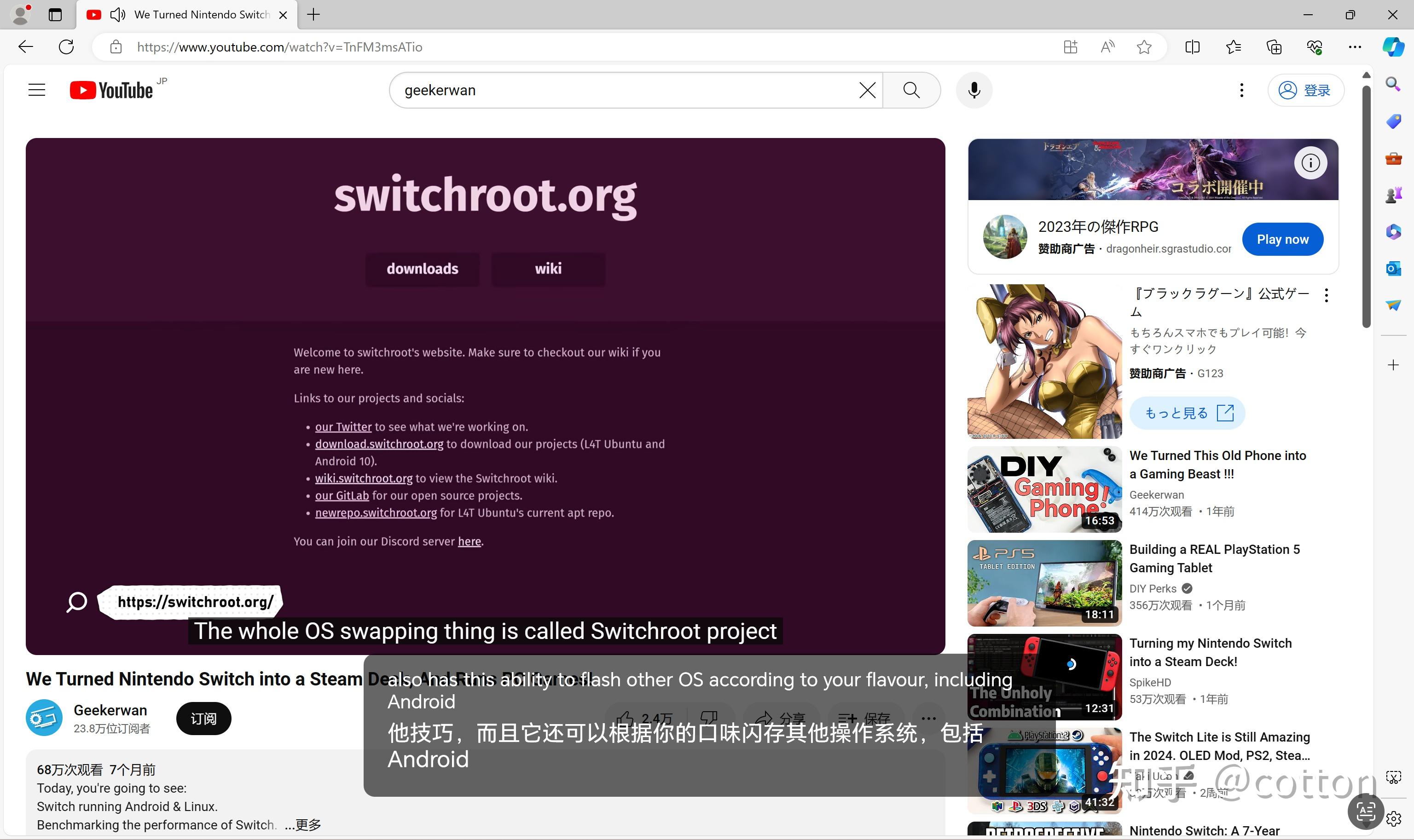Open the Tools briefcase sidebar icon
The width and height of the screenshot is (1414, 840).
(x=1393, y=159)
